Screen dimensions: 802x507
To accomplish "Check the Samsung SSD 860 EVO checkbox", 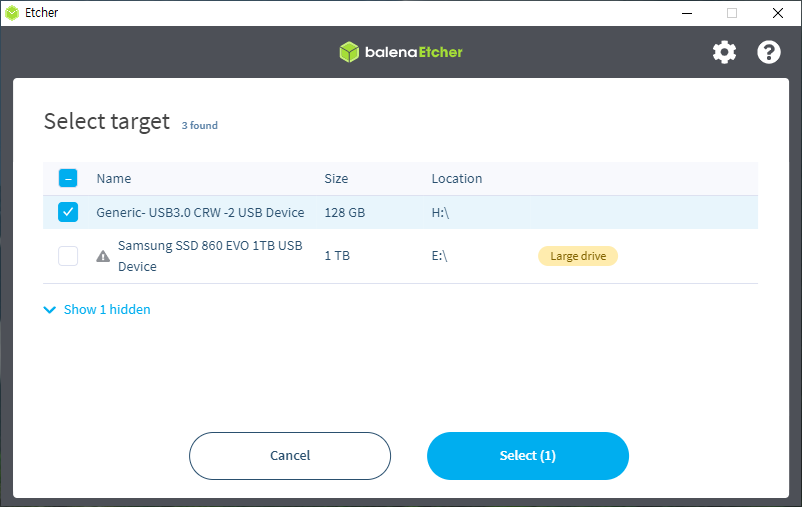I will pyautogui.click(x=68, y=256).
